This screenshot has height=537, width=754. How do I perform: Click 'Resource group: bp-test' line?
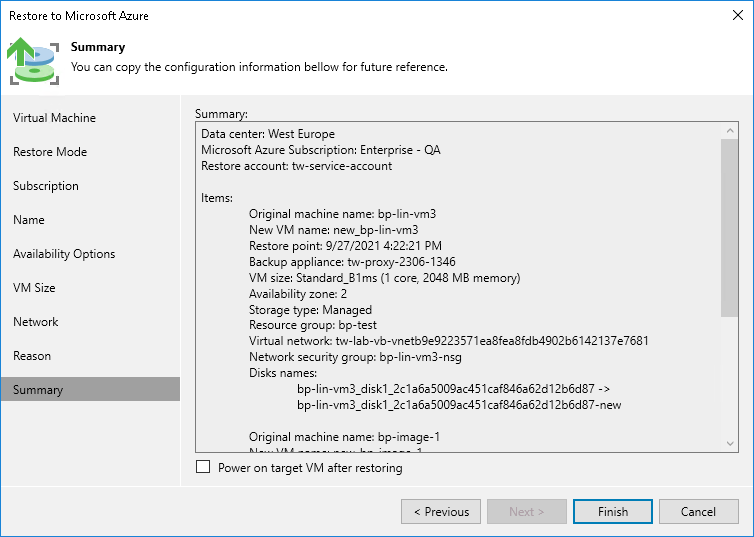click(313, 325)
